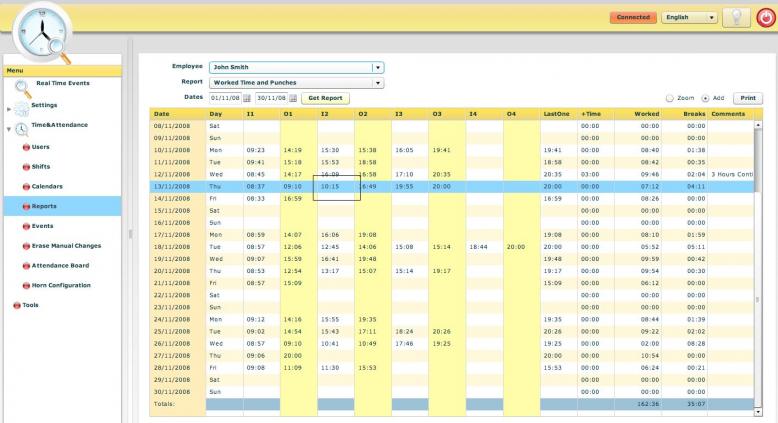This screenshot has width=778, height=423.
Task: Collapse the Time&Attendance tree section
Action: pyautogui.click(x=9, y=129)
